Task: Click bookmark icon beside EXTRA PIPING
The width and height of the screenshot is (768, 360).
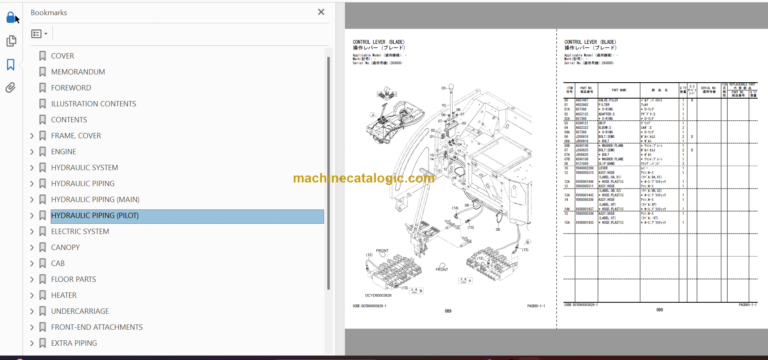Action: [x=43, y=343]
